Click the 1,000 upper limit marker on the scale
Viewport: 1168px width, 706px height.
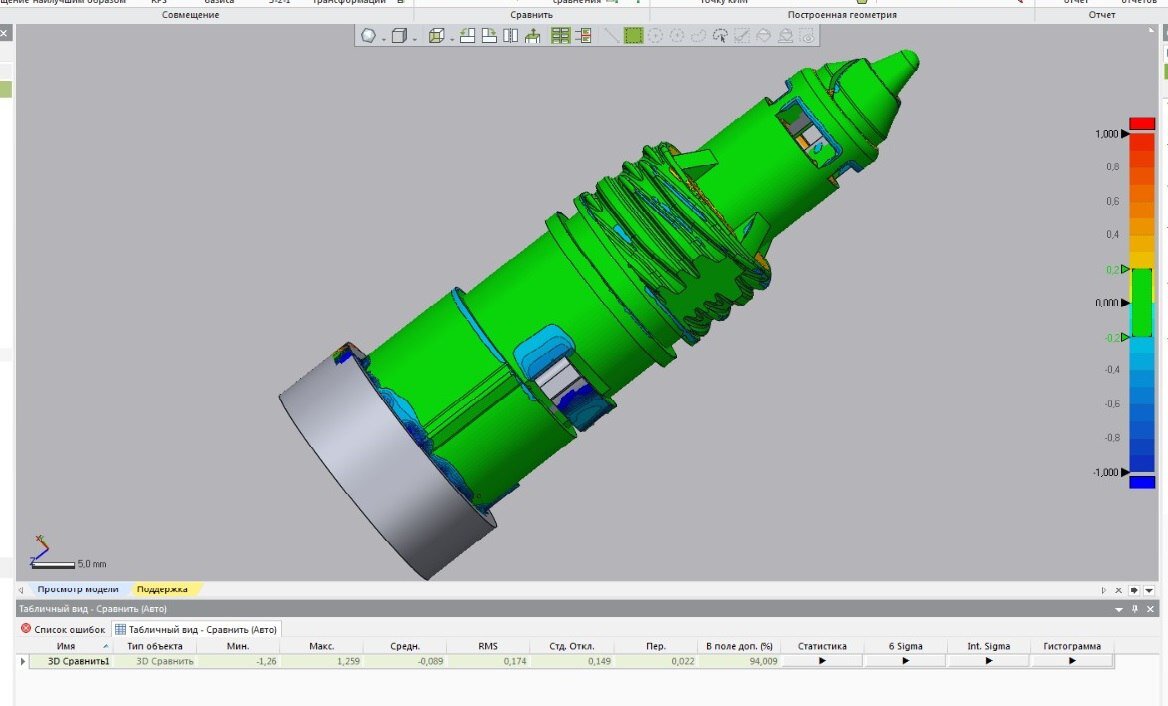(x=1126, y=134)
